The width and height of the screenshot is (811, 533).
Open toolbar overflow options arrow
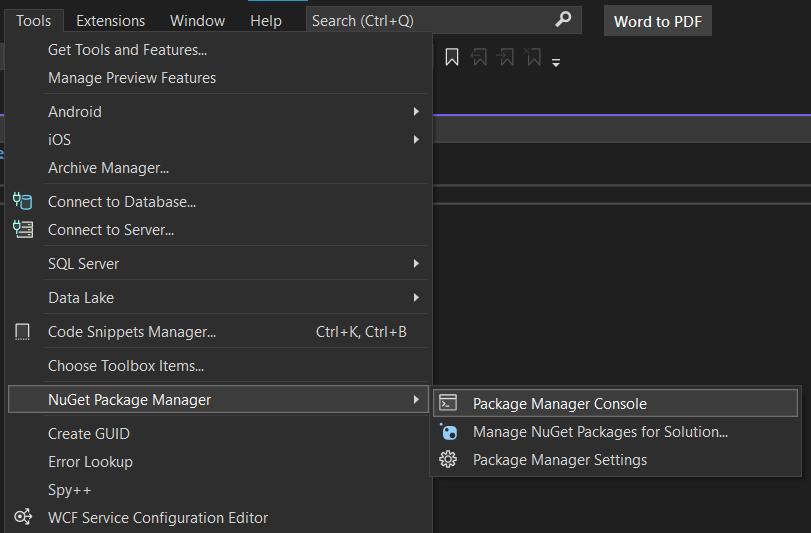[x=556, y=63]
